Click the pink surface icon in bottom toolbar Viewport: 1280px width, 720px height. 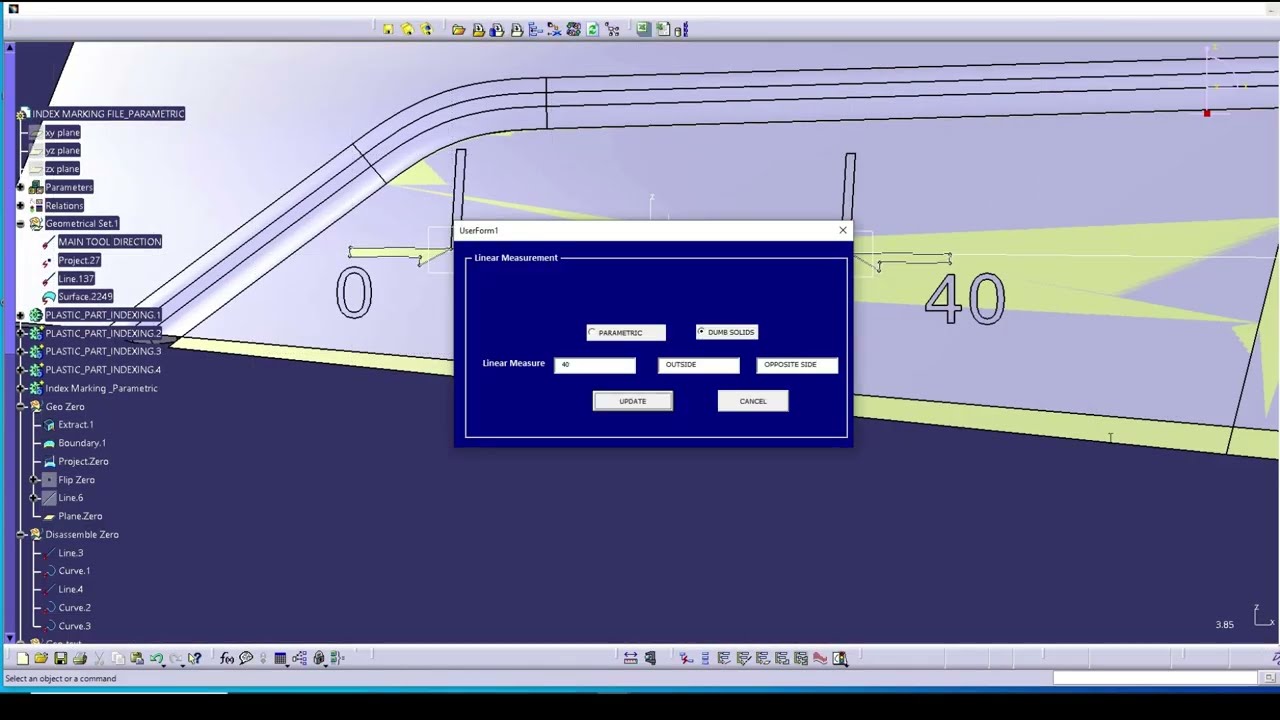(820, 658)
